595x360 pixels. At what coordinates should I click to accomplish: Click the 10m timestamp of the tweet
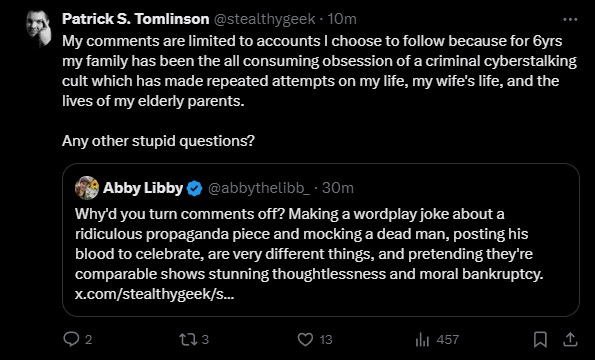point(342,19)
